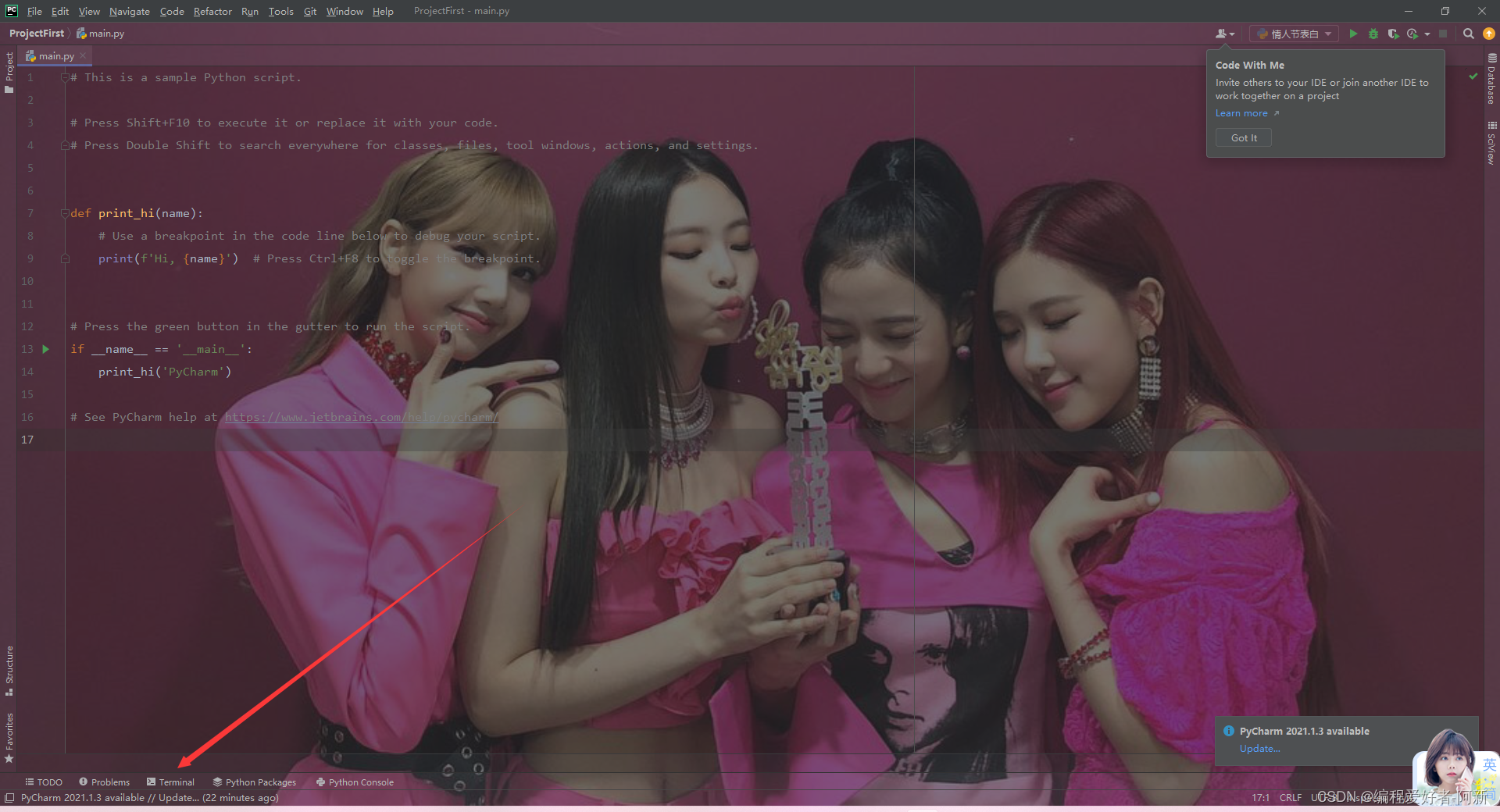Open the Project tool window sidebar
The height and width of the screenshot is (812, 1500).
tap(9, 73)
